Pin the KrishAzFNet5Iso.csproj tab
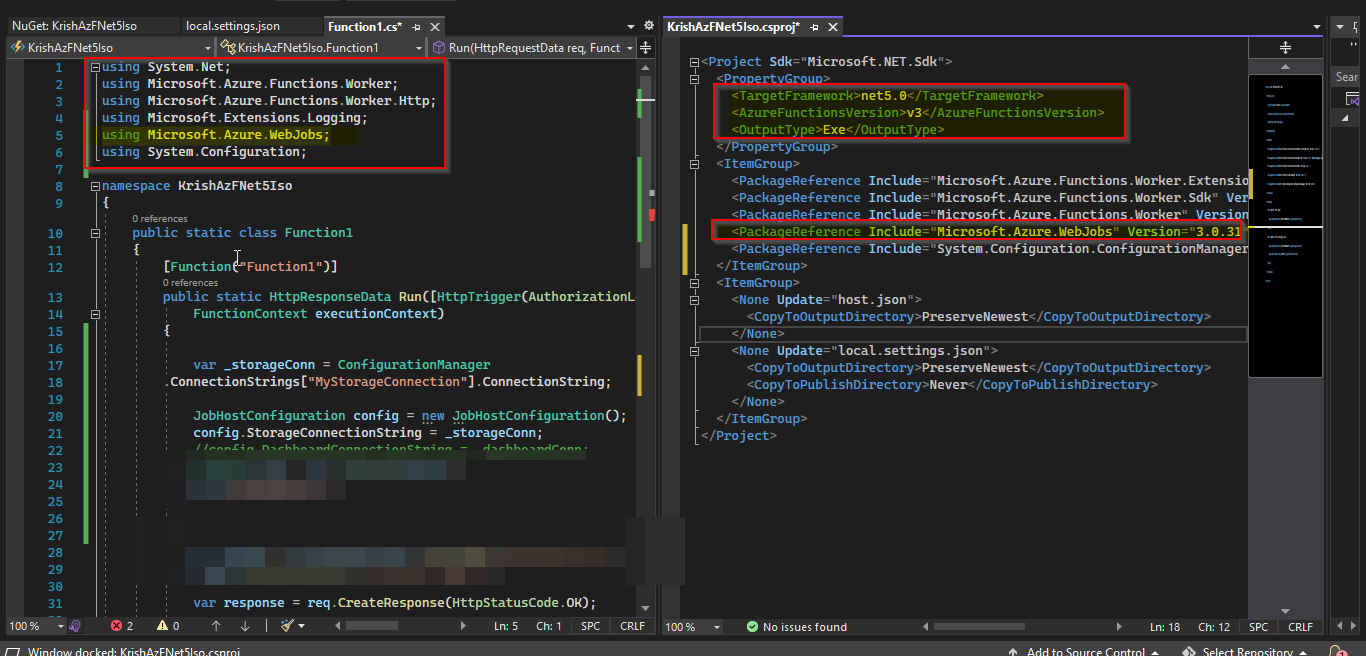The image size is (1366, 656). 814,27
